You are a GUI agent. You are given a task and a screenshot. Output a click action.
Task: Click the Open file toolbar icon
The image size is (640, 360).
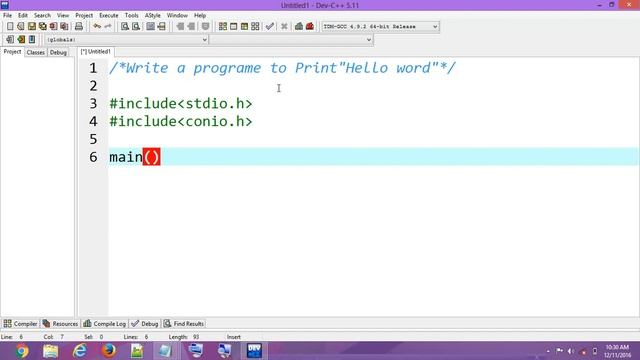(21, 27)
